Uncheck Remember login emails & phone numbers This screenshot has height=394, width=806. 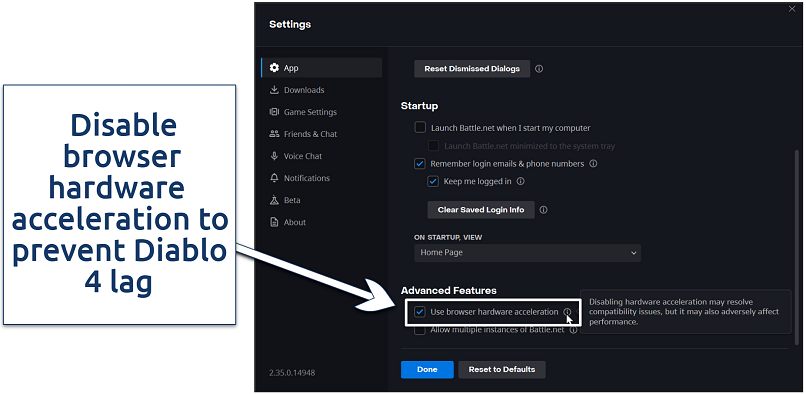tap(420, 164)
